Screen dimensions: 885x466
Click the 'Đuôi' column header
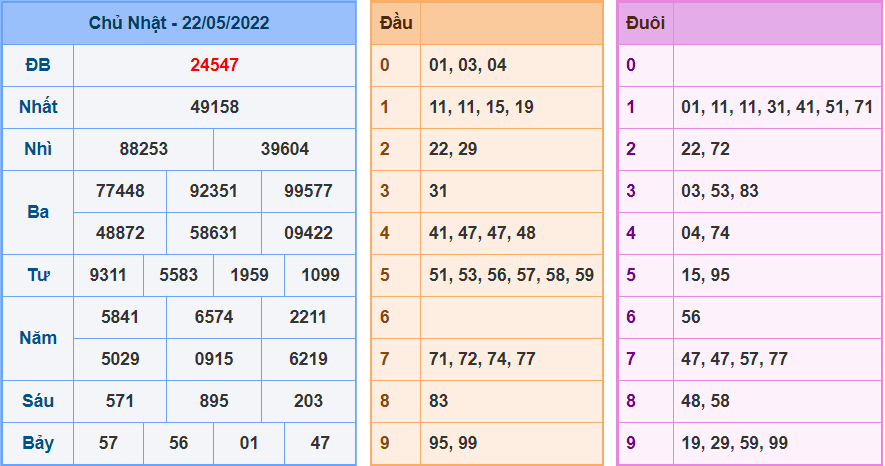click(x=645, y=23)
